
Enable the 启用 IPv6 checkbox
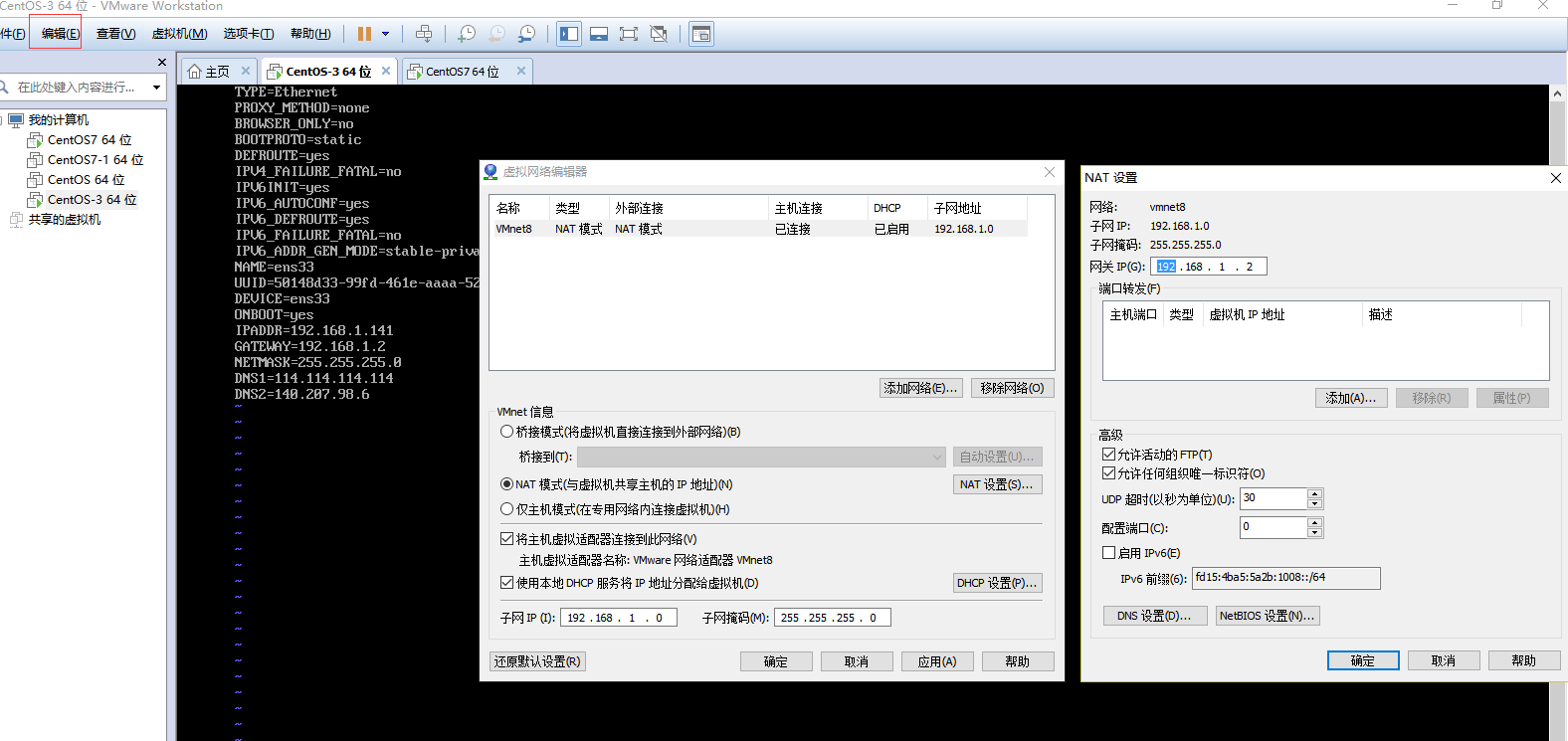tap(1108, 553)
